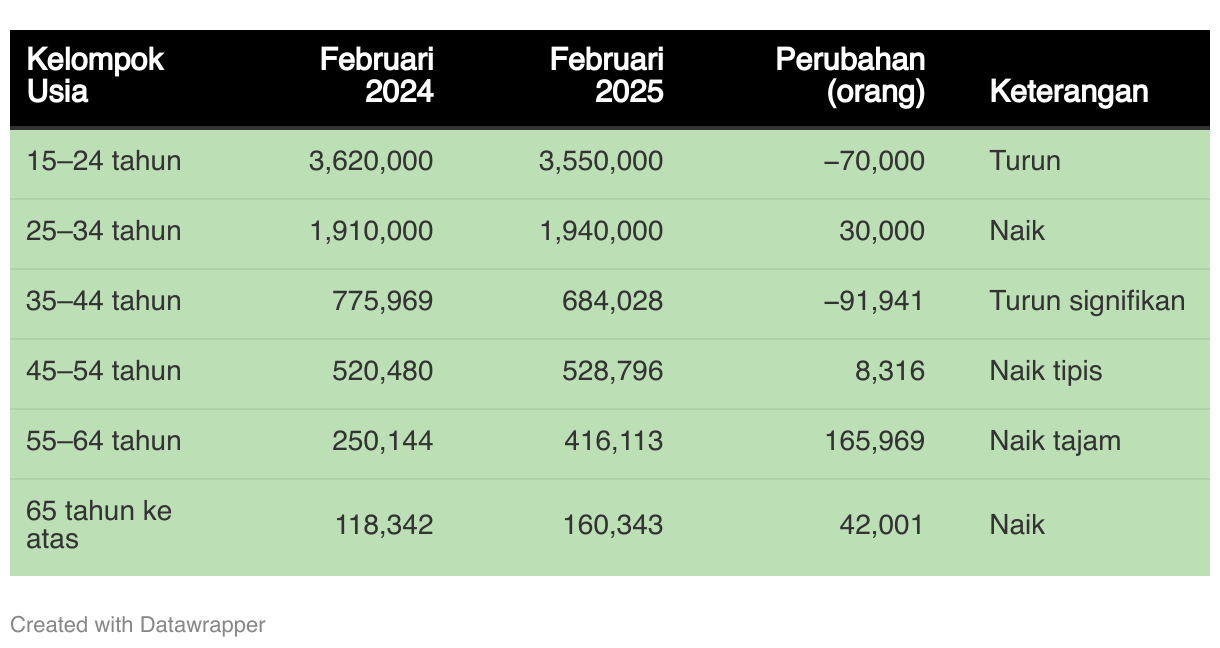Select the 55–64 tahun row label
The image size is (1220, 648).
[104, 441]
